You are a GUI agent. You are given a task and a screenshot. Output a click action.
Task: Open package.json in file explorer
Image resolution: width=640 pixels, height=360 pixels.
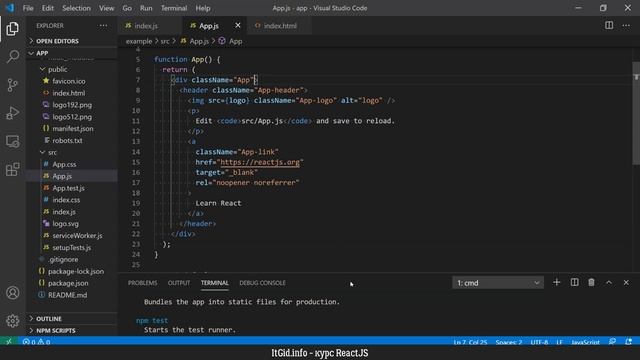pyautogui.click(x=68, y=283)
